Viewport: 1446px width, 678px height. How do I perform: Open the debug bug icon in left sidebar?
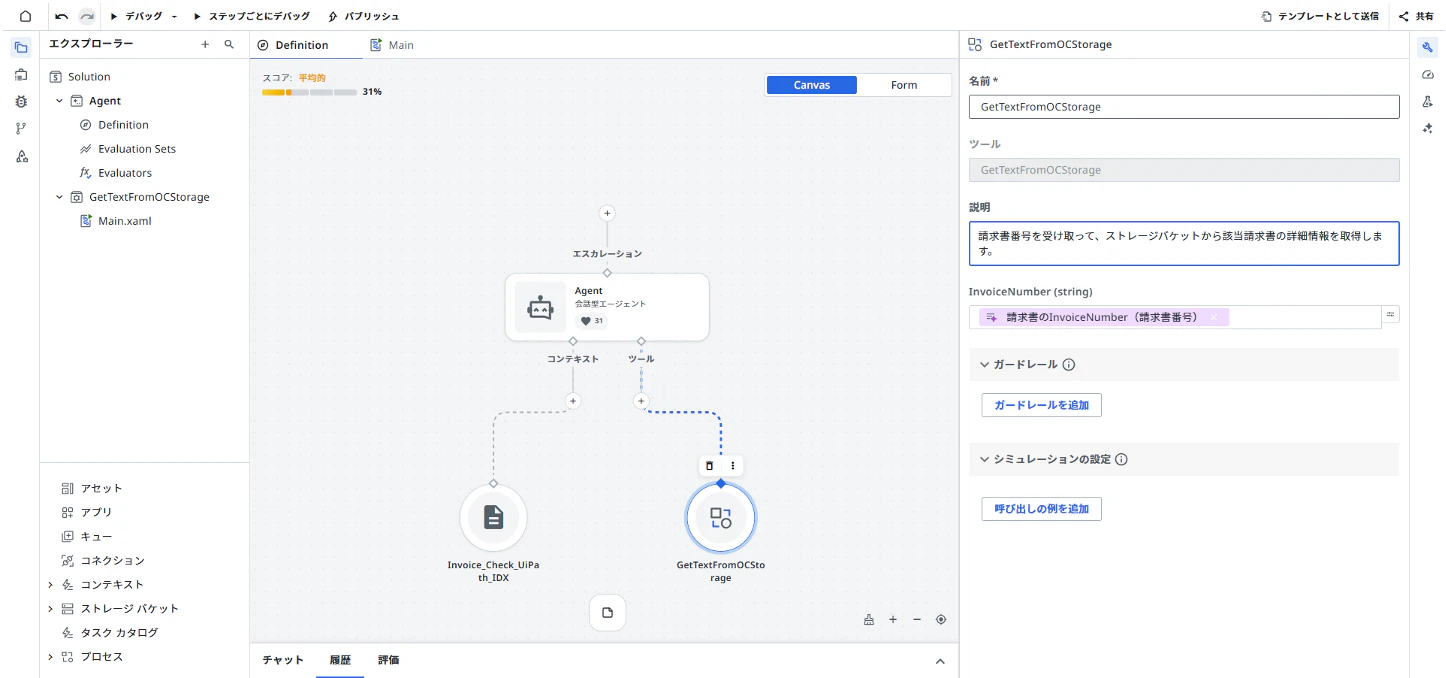(x=21, y=102)
